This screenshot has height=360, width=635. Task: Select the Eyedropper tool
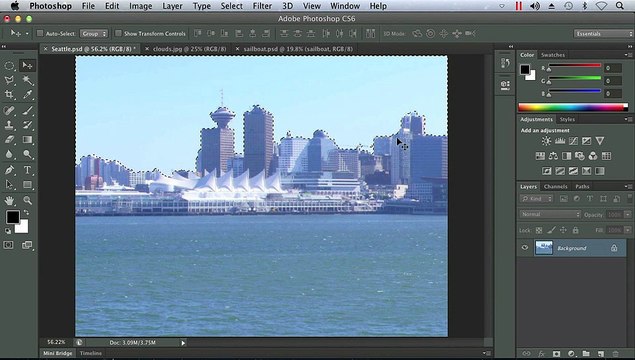[x=27, y=95]
